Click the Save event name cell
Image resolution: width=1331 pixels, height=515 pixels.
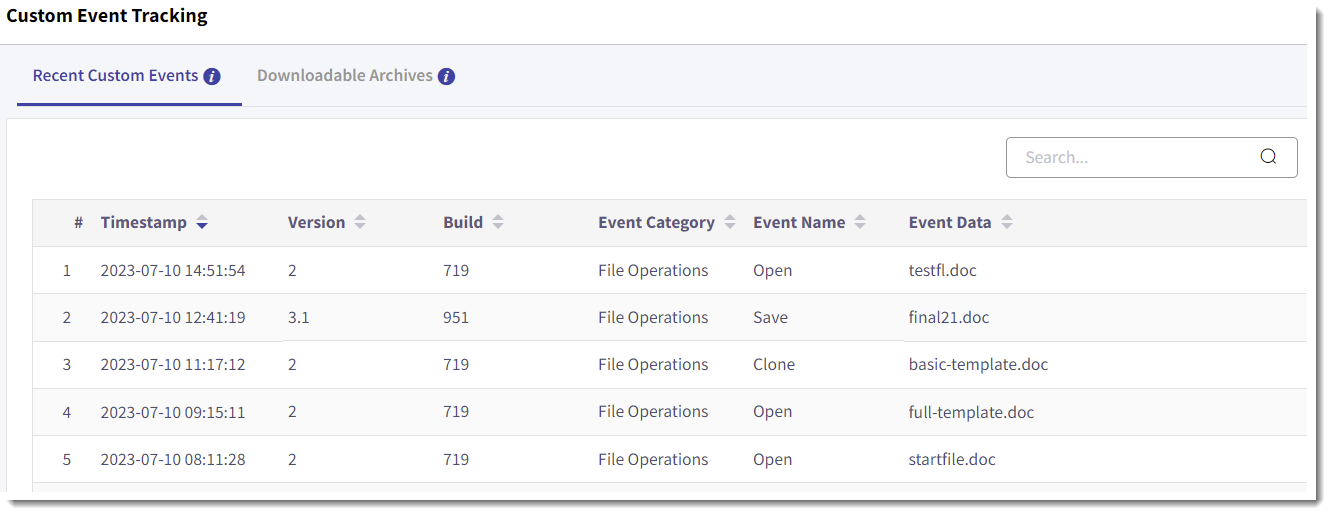pyautogui.click(x=770, y=318)
